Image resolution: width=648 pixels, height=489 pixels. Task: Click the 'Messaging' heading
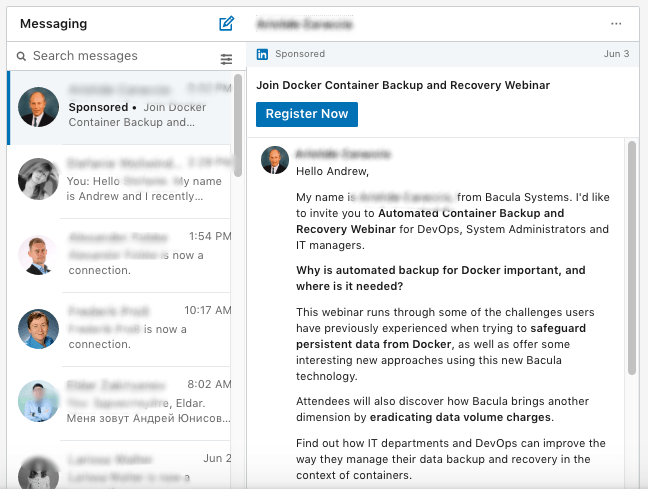pyautogui.click(x=54, y=24)
